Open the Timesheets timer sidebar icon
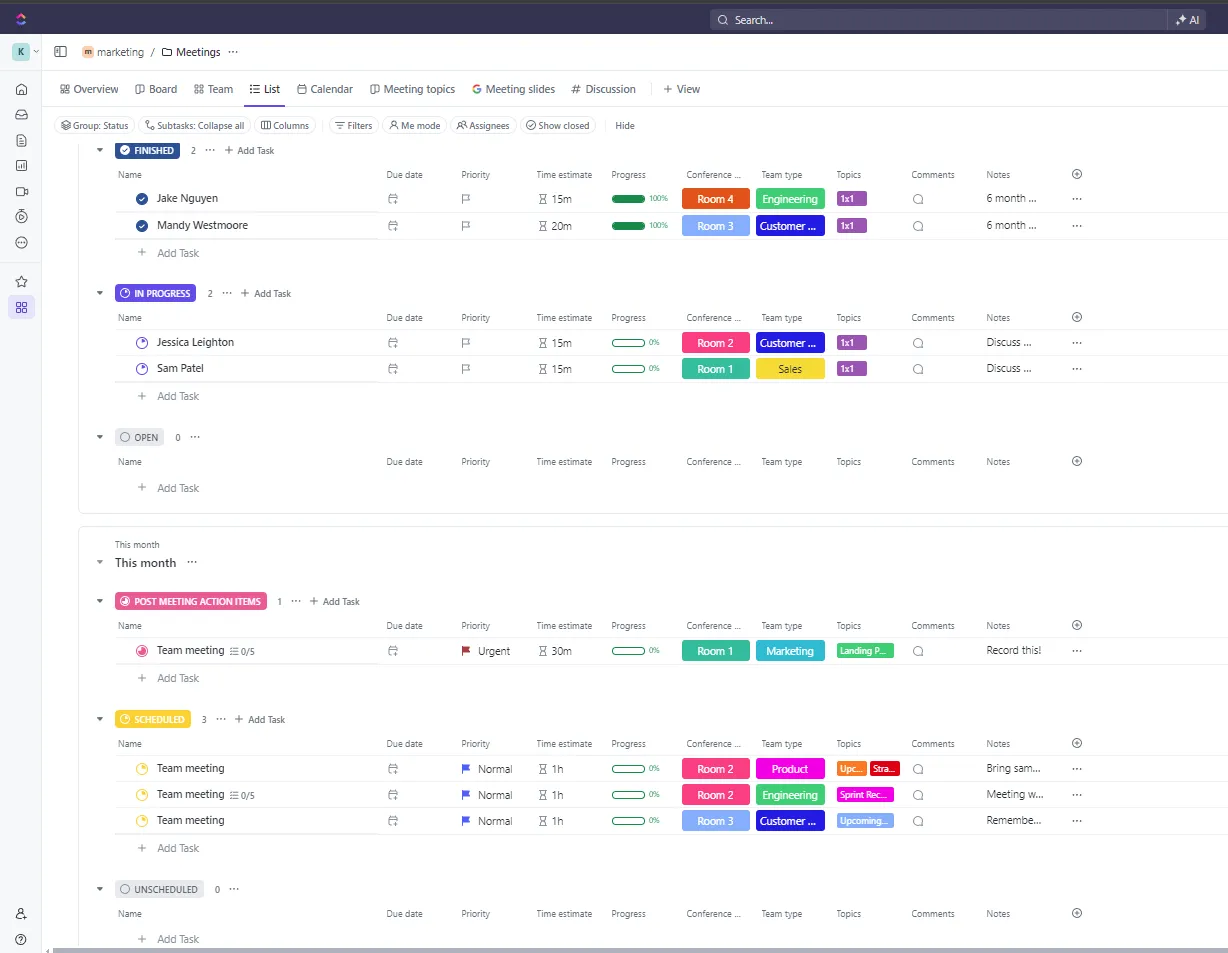Image resolution: width=1228 pixels, height=953 pixels. click(21, 216)
